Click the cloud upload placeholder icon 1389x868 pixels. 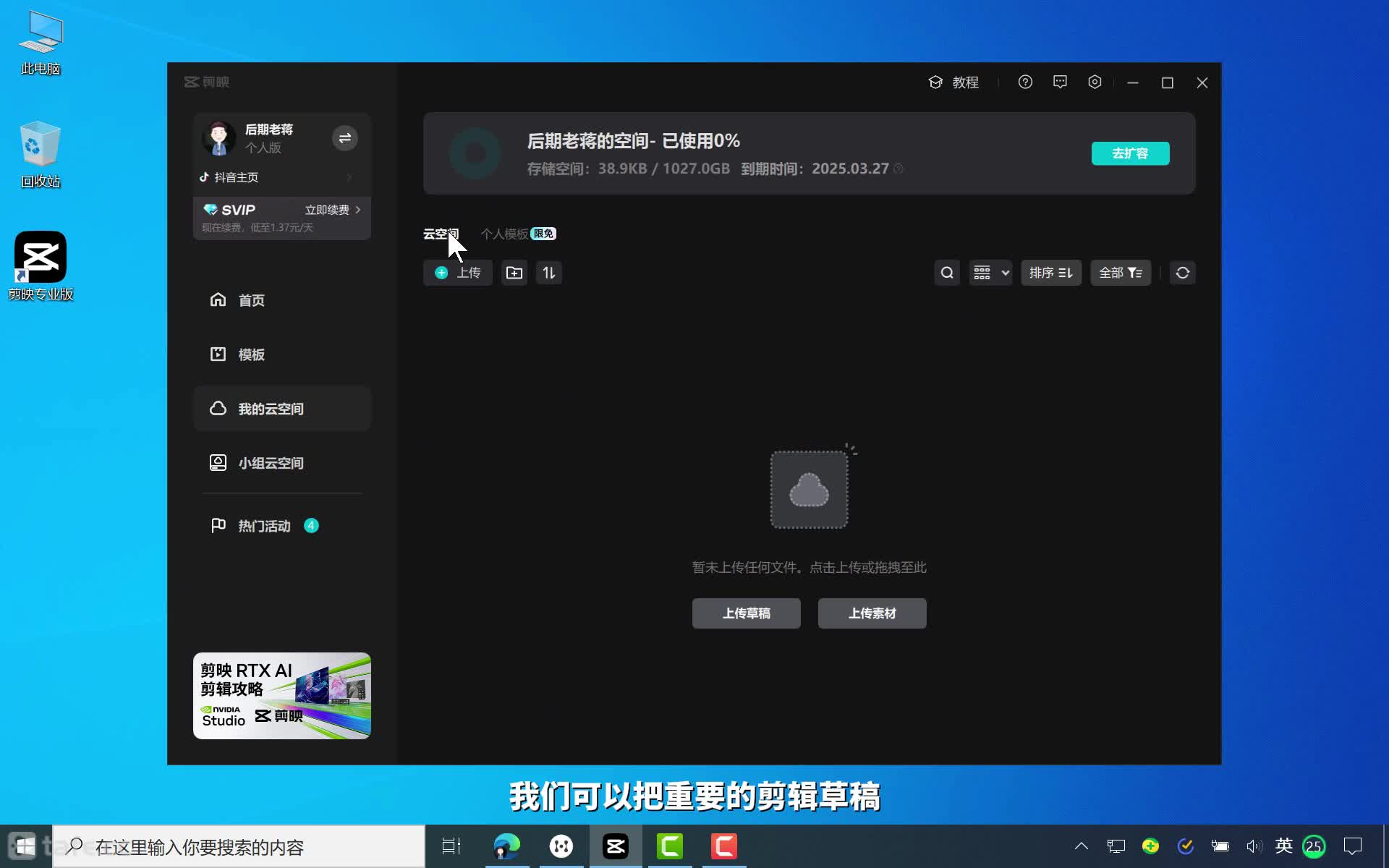point(809,490)
